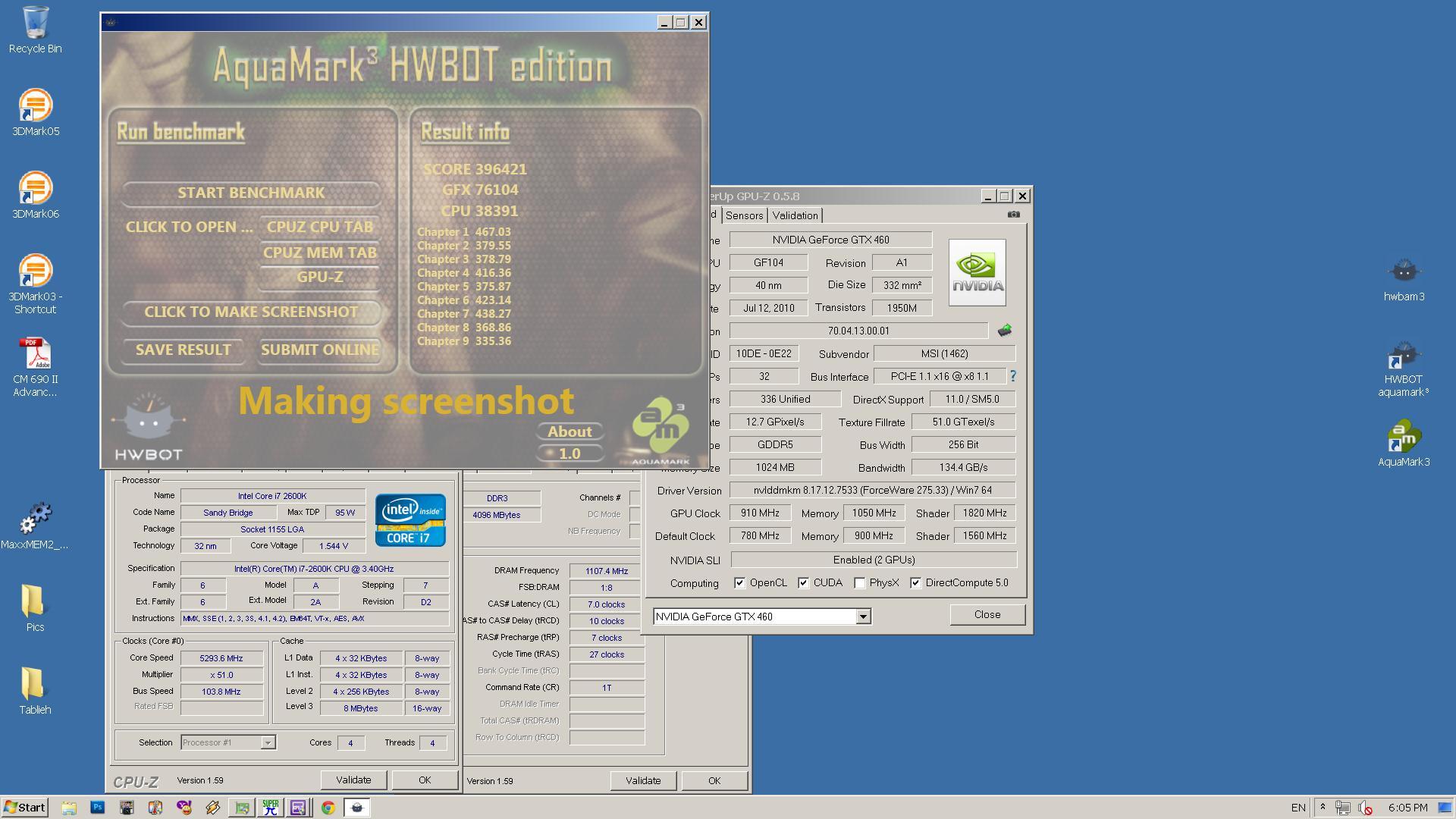Show hidden system tray icons
Screen dimensions: 1456x819
click(x=1323, y=808)
